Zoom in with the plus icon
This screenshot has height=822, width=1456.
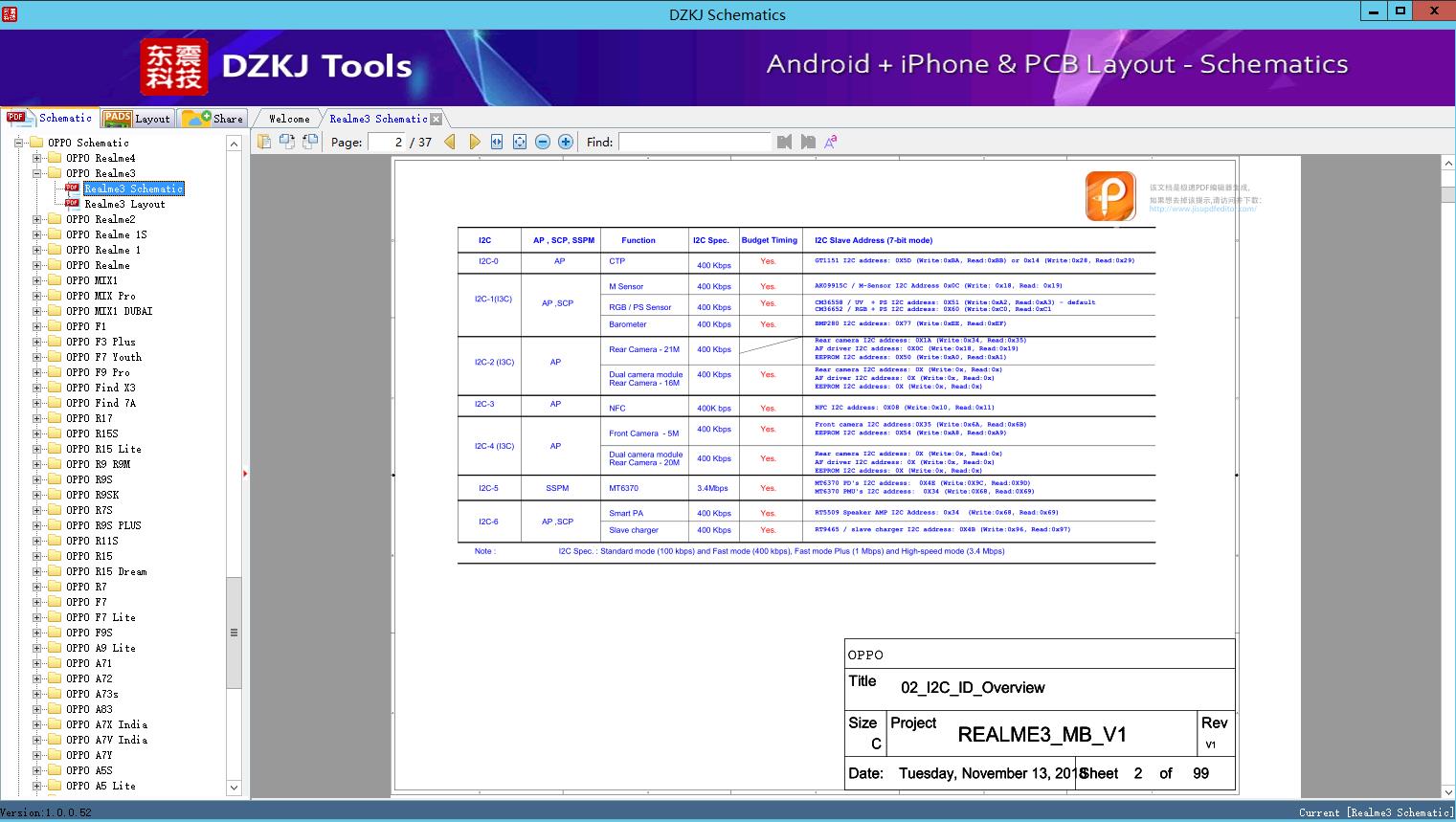pyautogui.click(x=566, y=142)
